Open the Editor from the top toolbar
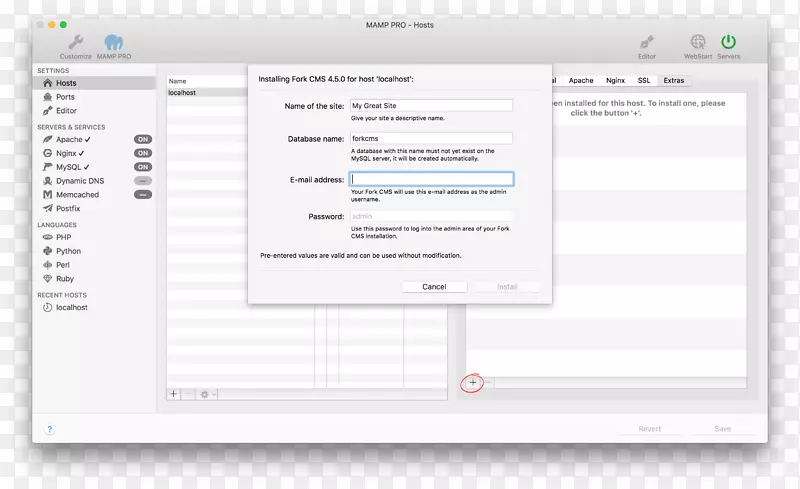This screenshot has height=489, width=800. point(646,42)
